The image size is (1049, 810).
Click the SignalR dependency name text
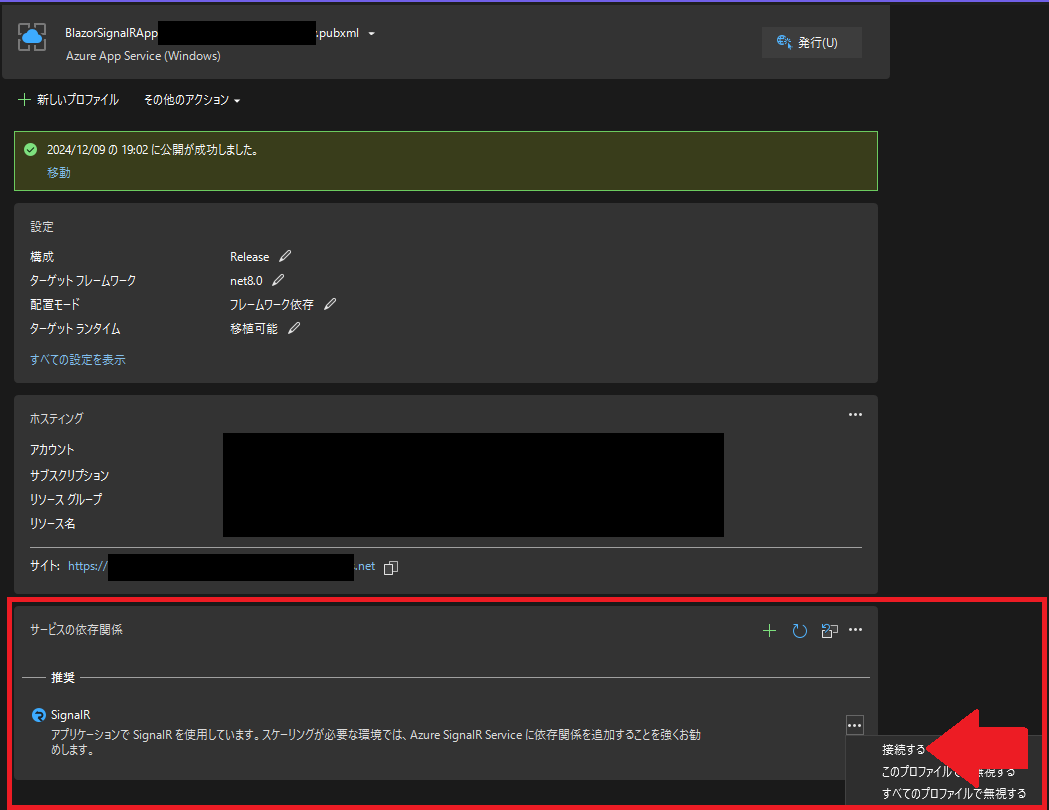(x=70, y=715)
